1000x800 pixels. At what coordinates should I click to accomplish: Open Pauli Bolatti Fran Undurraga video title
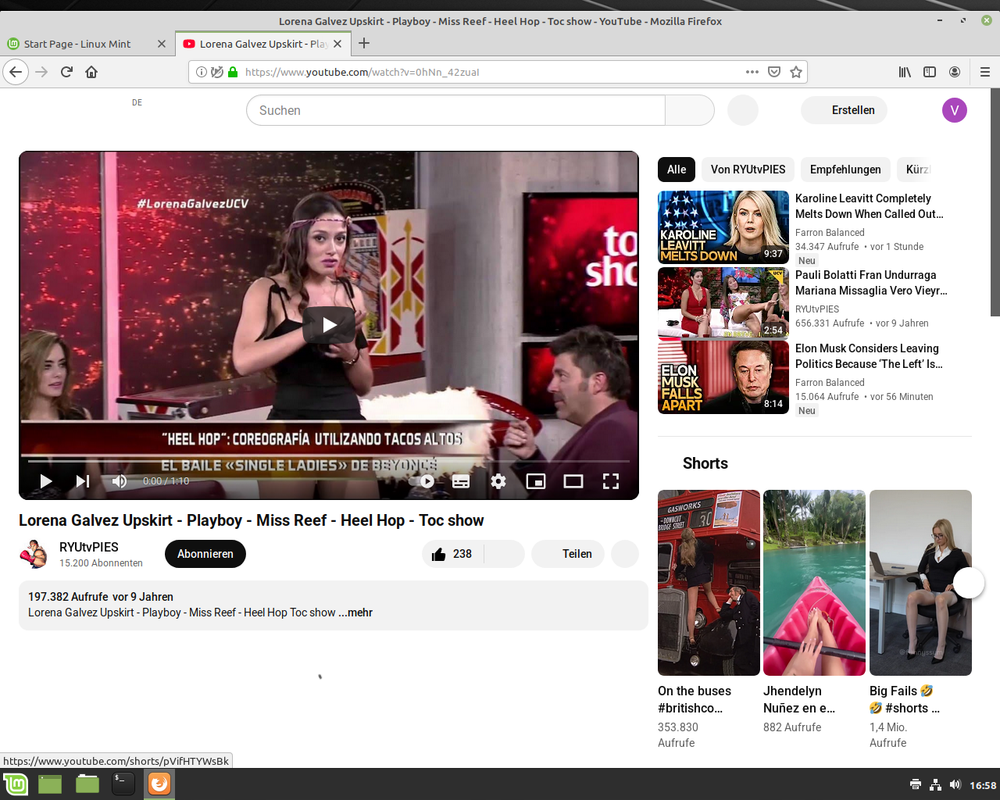tap(871, 283)
